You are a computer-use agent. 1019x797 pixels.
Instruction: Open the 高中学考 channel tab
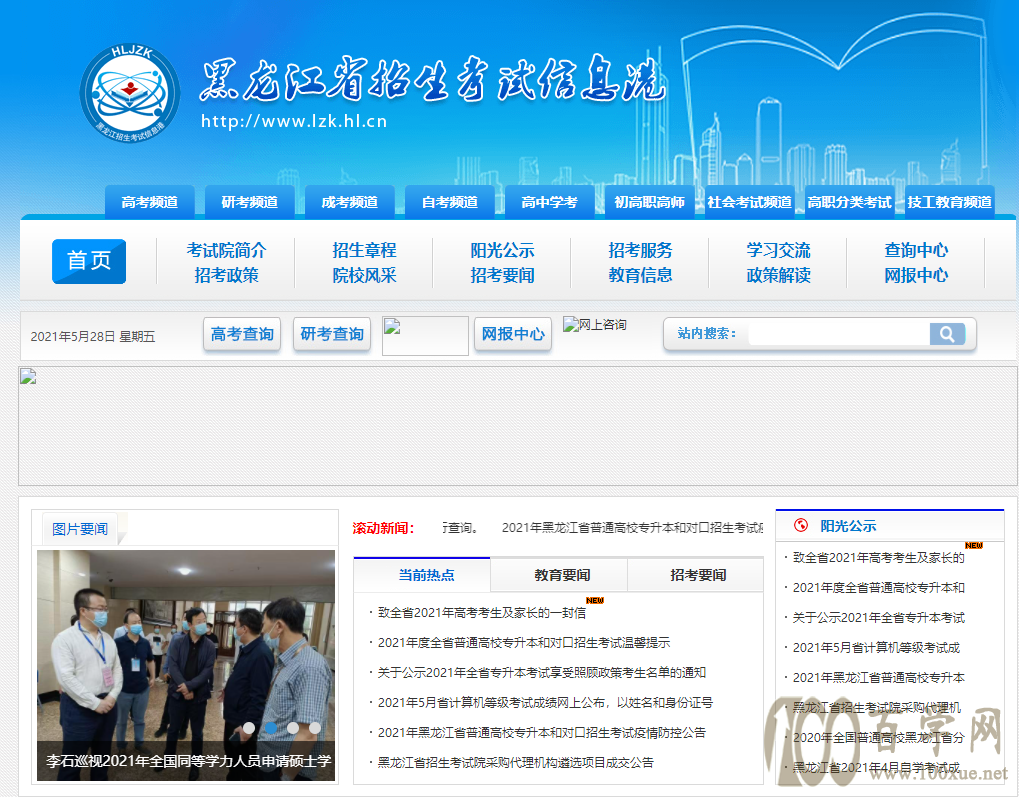click(550, 202)
